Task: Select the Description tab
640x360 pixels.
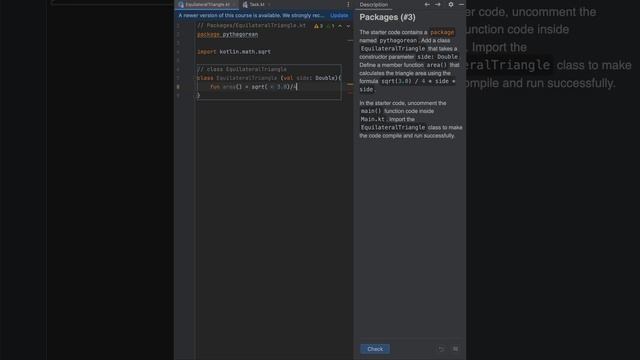Action: click(x=373, y=4)
